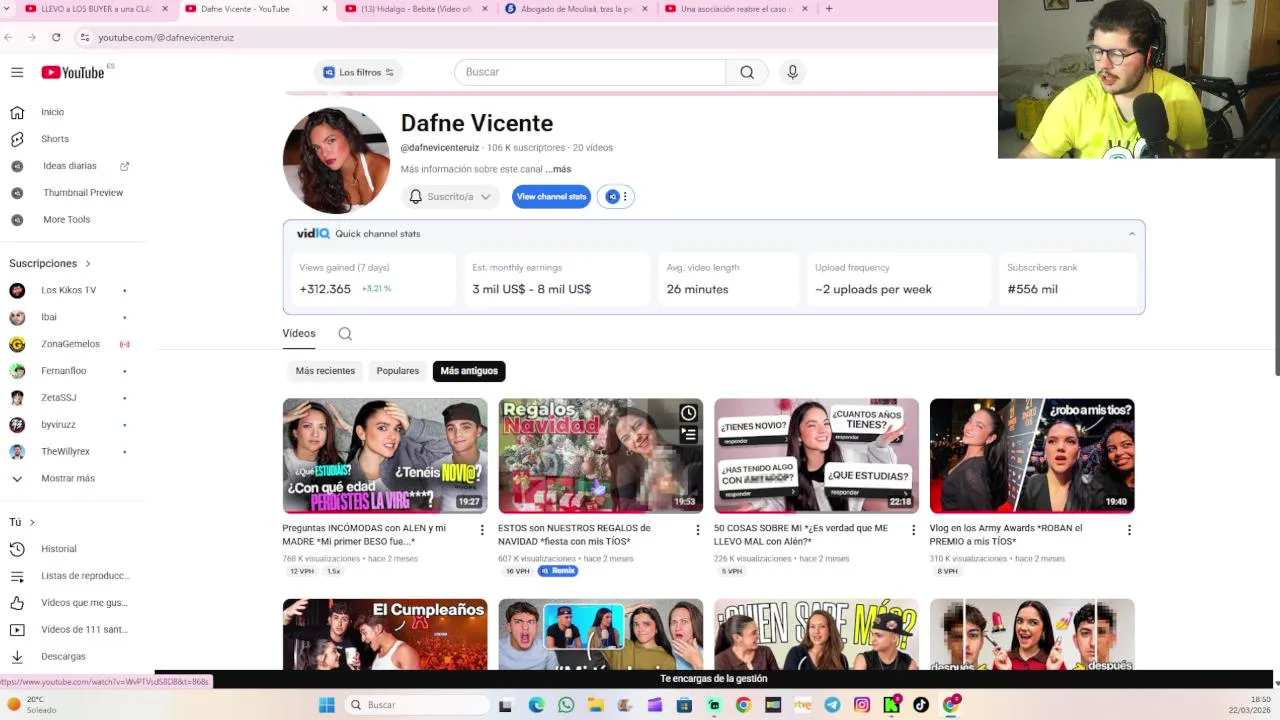Collapse vidIQ Quick channel stats panel

point(1132,234)
